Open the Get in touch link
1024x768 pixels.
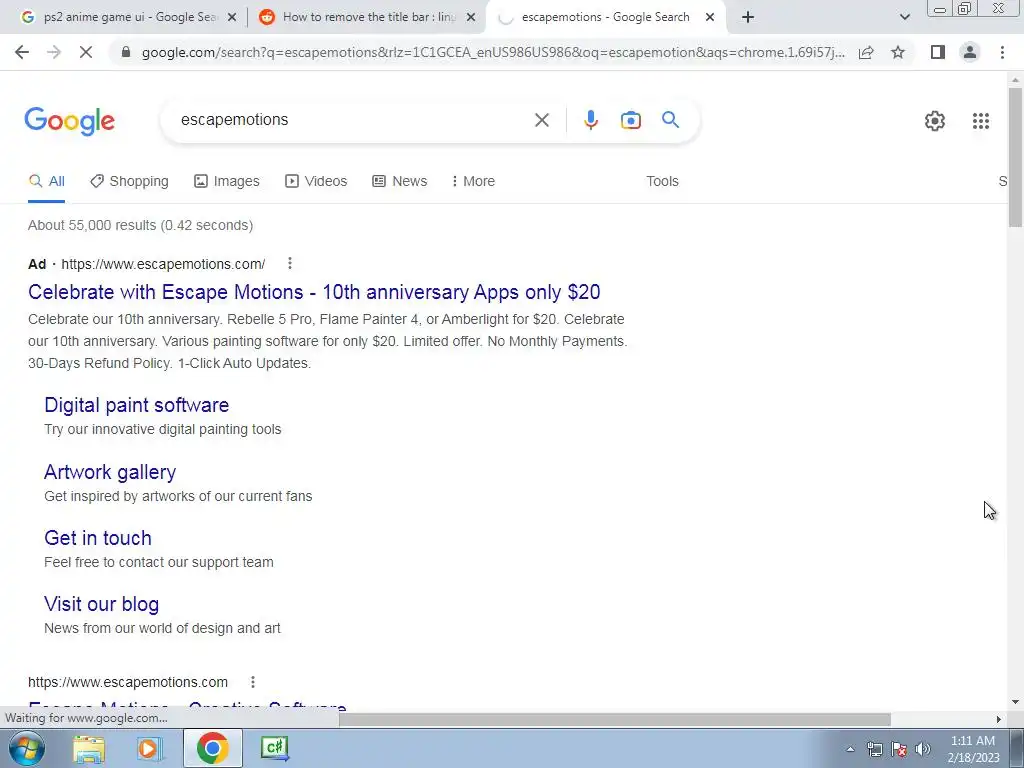pyautogui.click(x=97, y=538)
